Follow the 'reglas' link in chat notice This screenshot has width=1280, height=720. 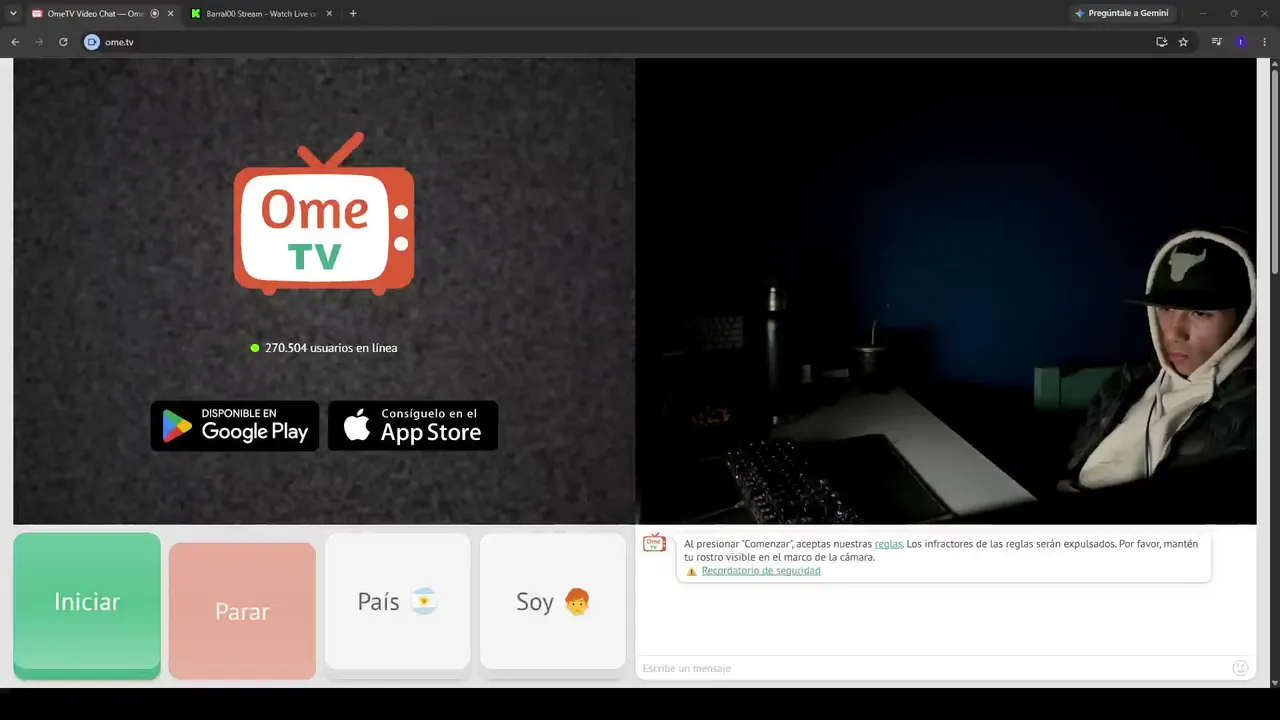[888, 544]
